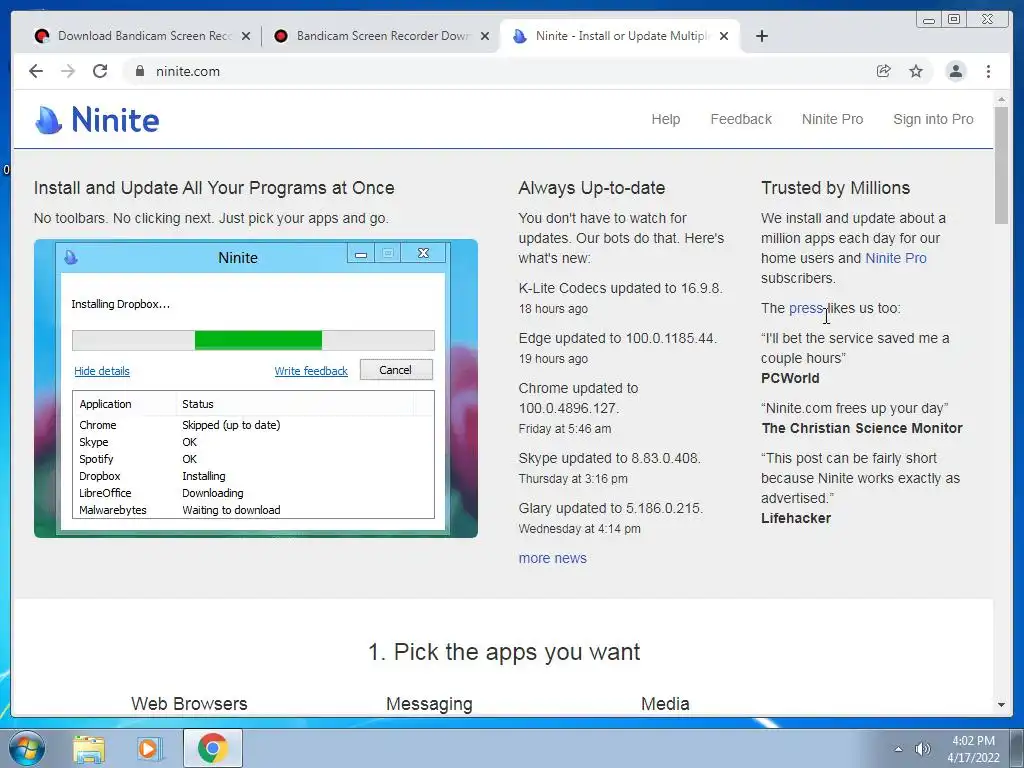
Task: Open the Windows Start button
Action: click(x=27, y=748)
